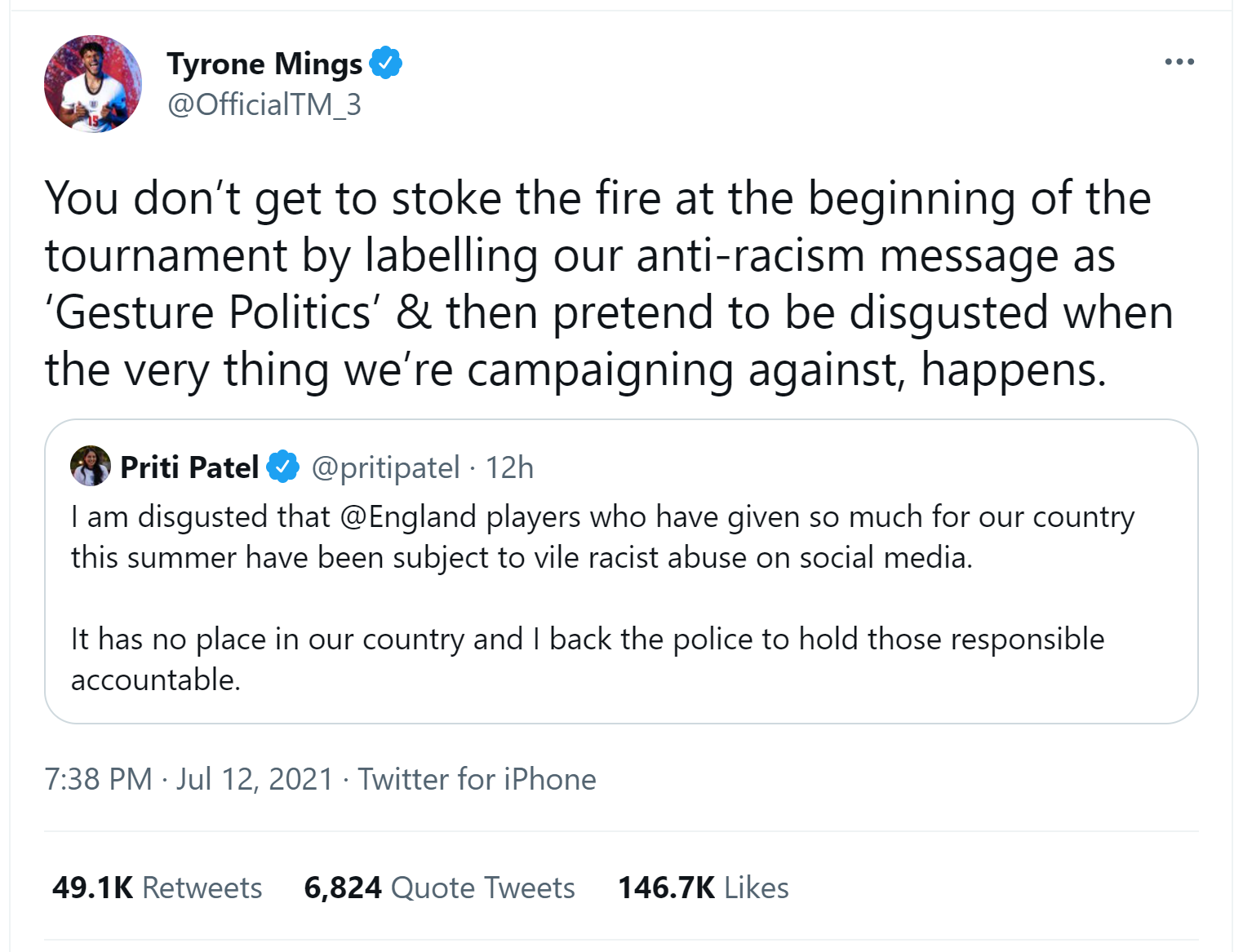
Task: Click Tyrone Mings' blue verified badge
Action: [x=385, y=63]
